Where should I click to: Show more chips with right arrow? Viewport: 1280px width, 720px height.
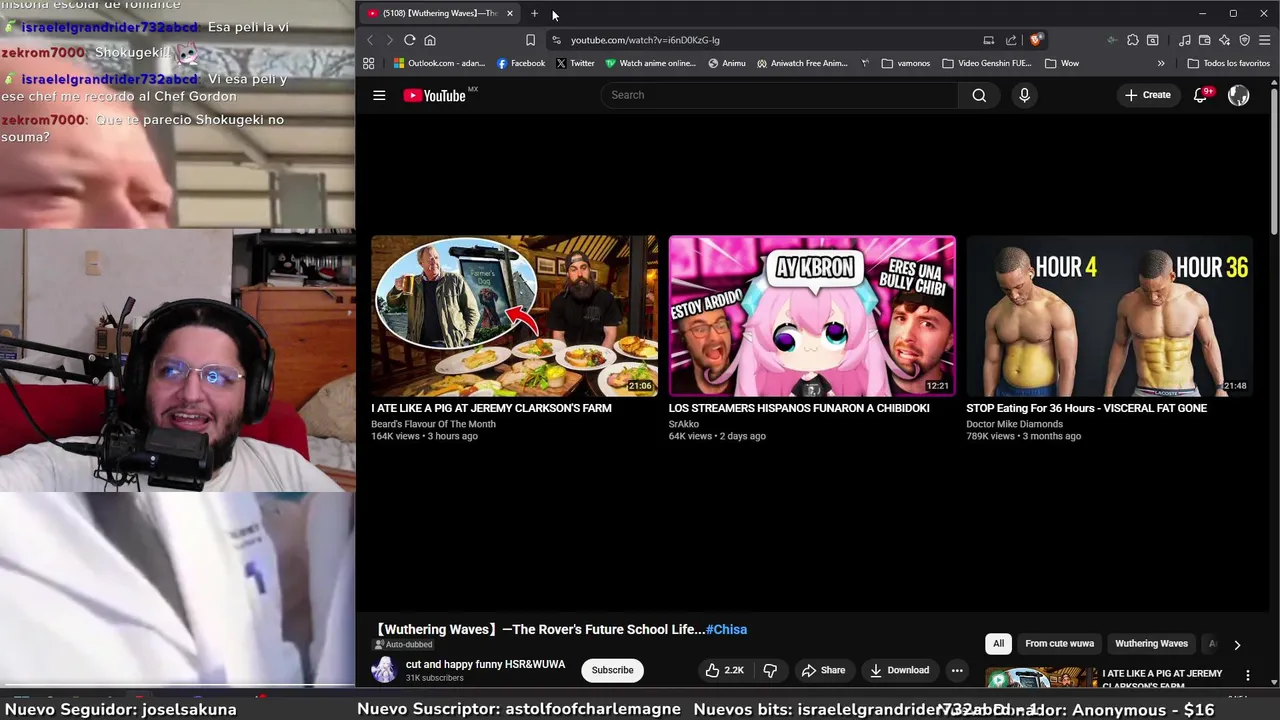tap(1237, 645)
